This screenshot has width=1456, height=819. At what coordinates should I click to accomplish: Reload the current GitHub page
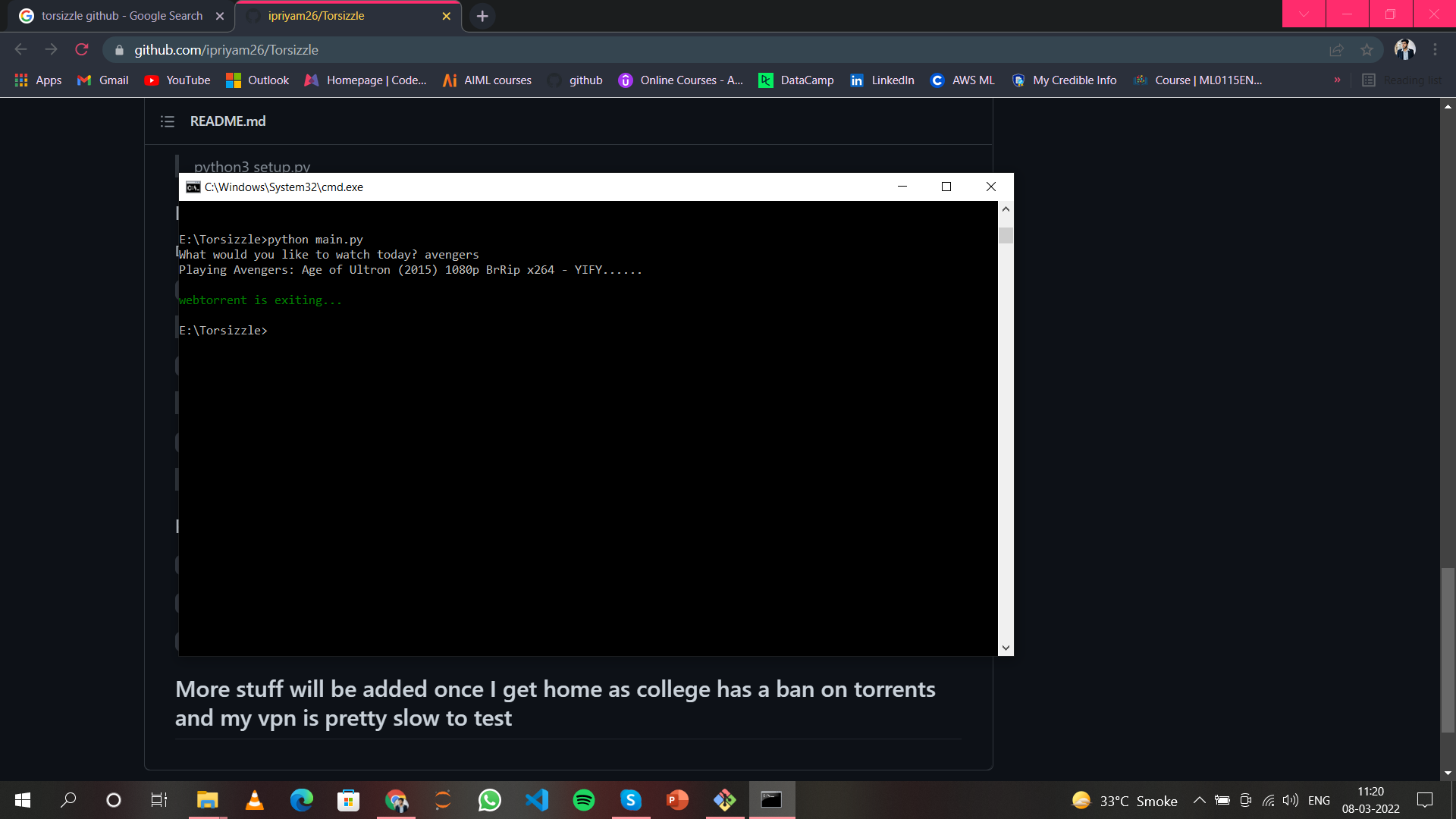[81, 49]
